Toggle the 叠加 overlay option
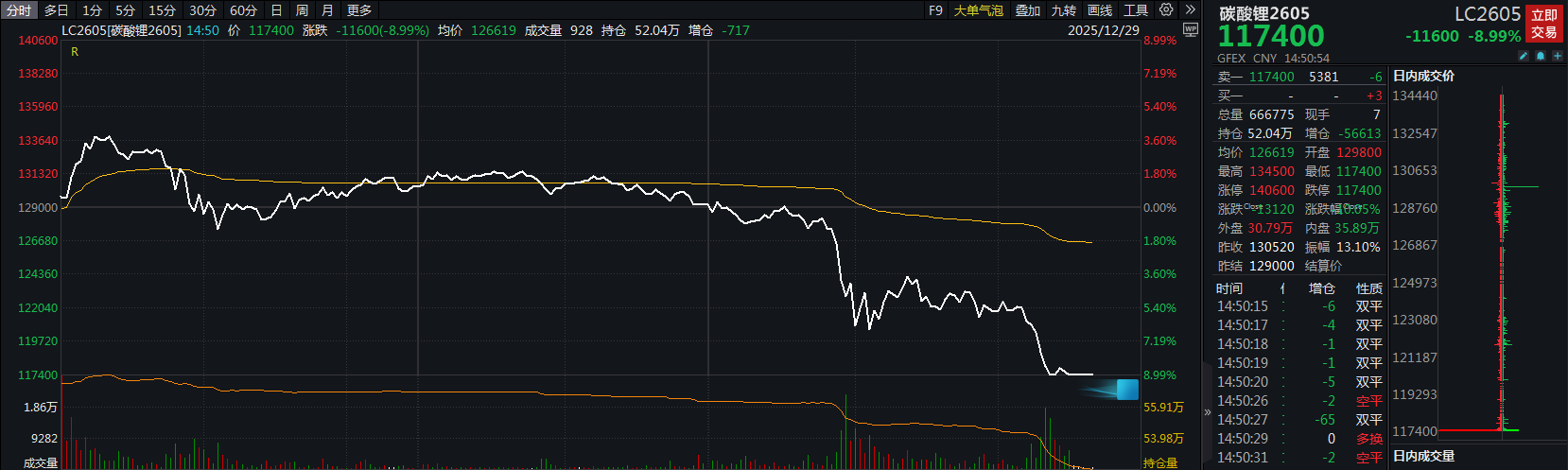 pyautogui.click(x=1028, y=10)
